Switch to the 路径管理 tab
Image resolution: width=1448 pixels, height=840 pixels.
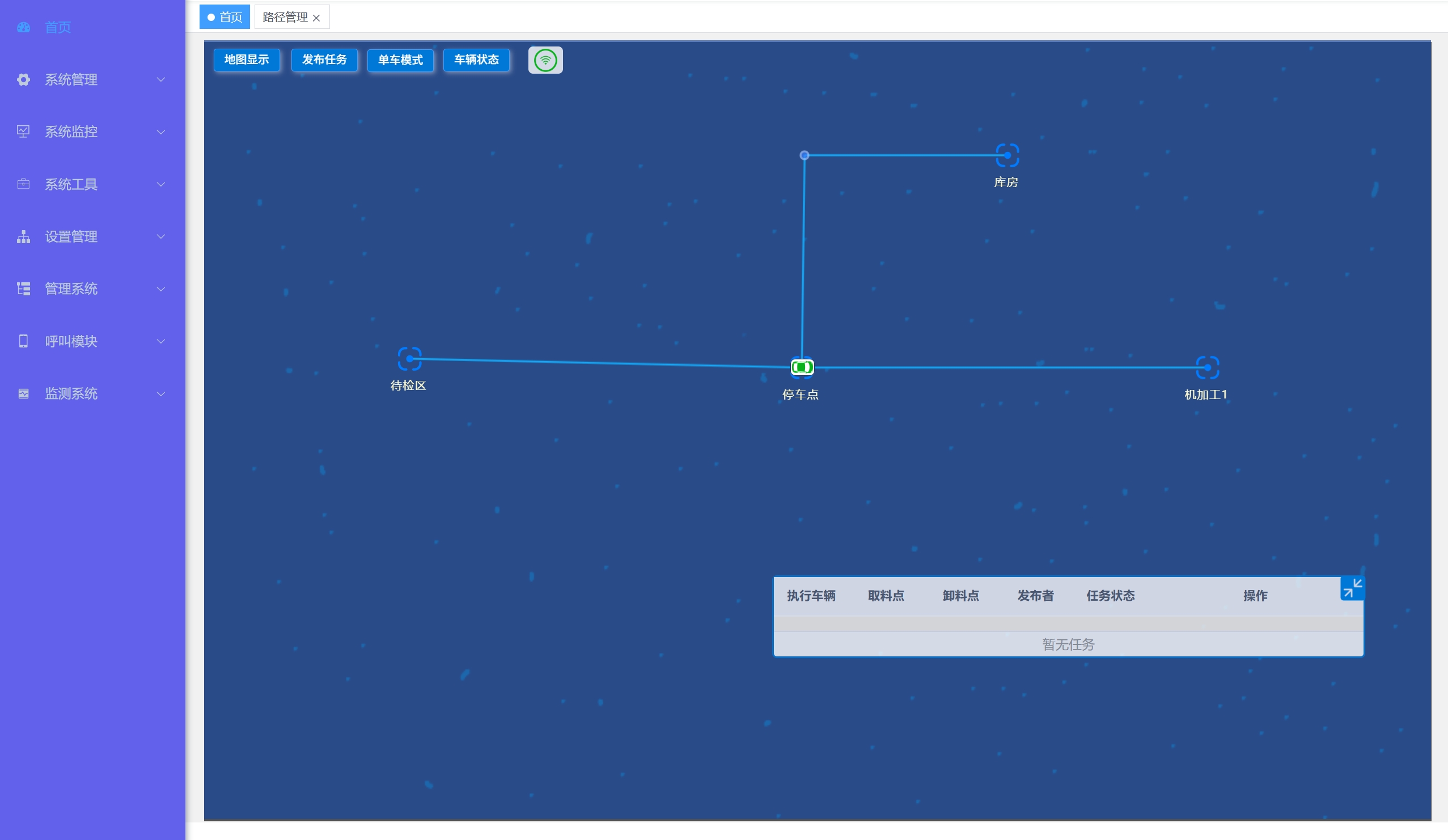[285, 17]
